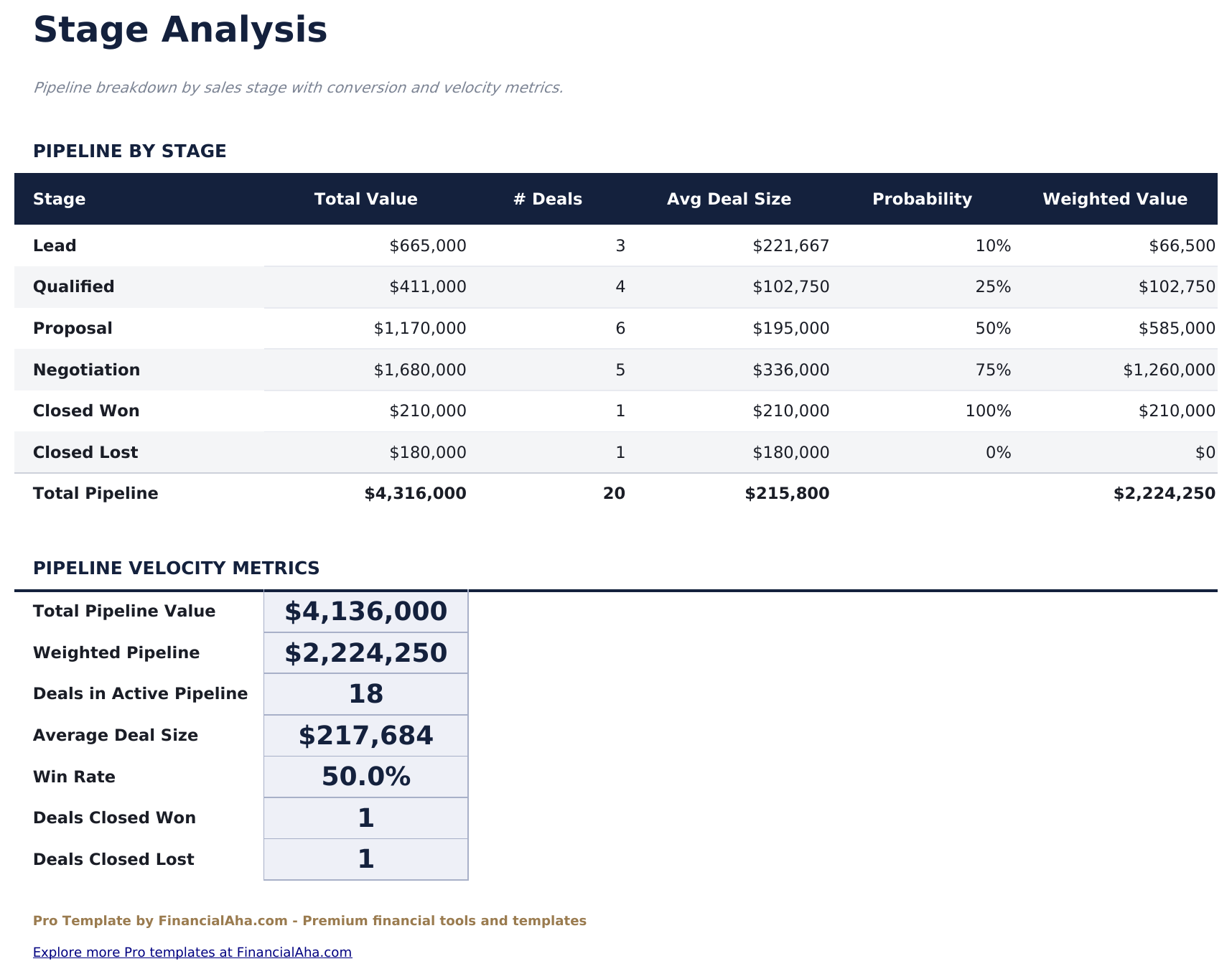Open the FinancialAha.com templates link

(192, 952)
